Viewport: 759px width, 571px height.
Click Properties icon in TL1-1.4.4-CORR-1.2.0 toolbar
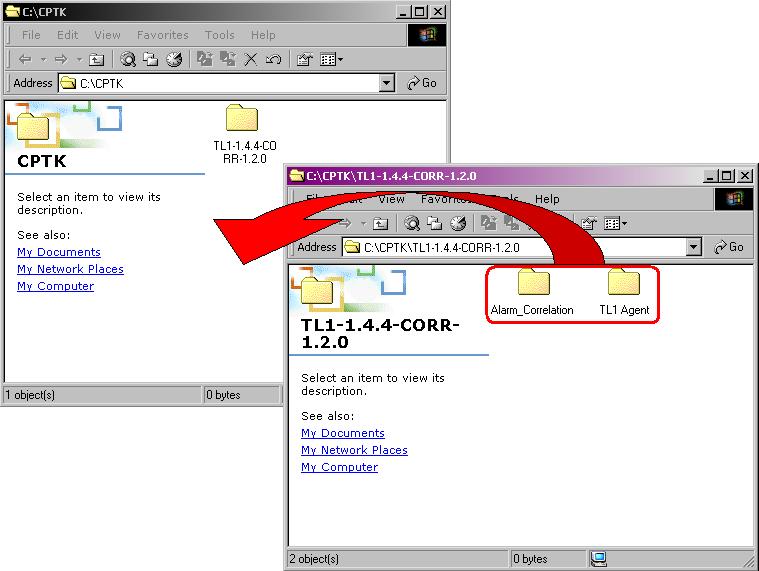[x=589, y=223]
